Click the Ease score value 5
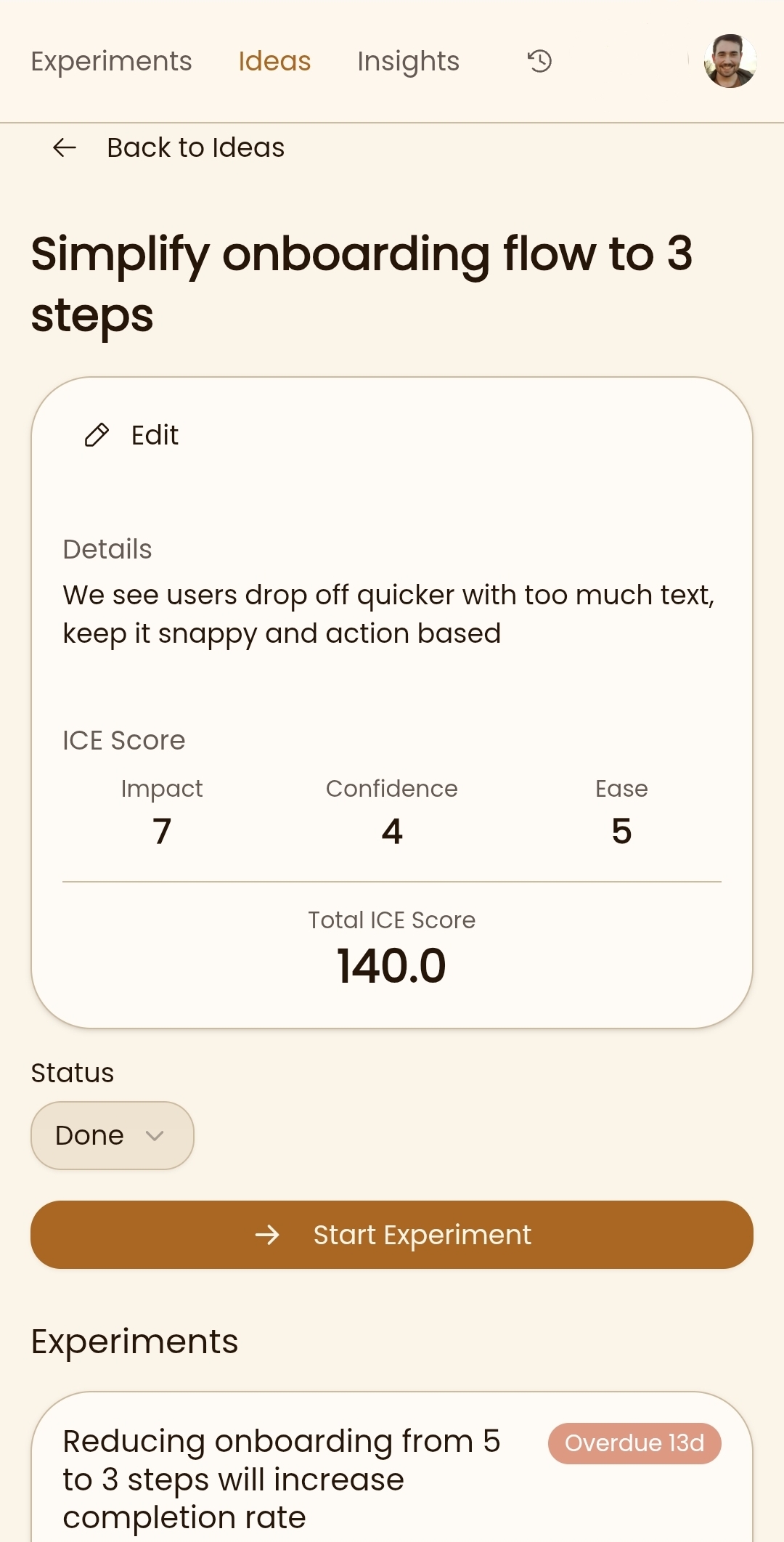The height and width of the screenshot is (1542, 784). (x=621, y=831)
